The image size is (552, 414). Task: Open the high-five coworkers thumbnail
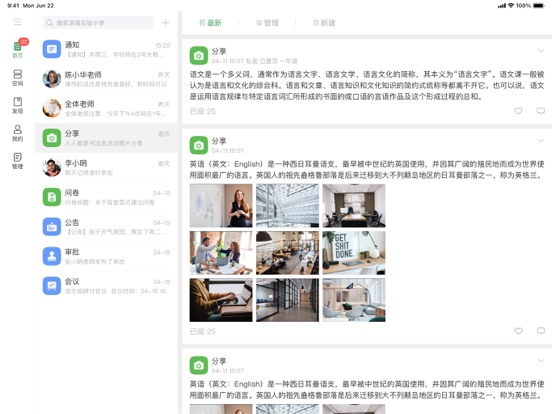(221, 253)
